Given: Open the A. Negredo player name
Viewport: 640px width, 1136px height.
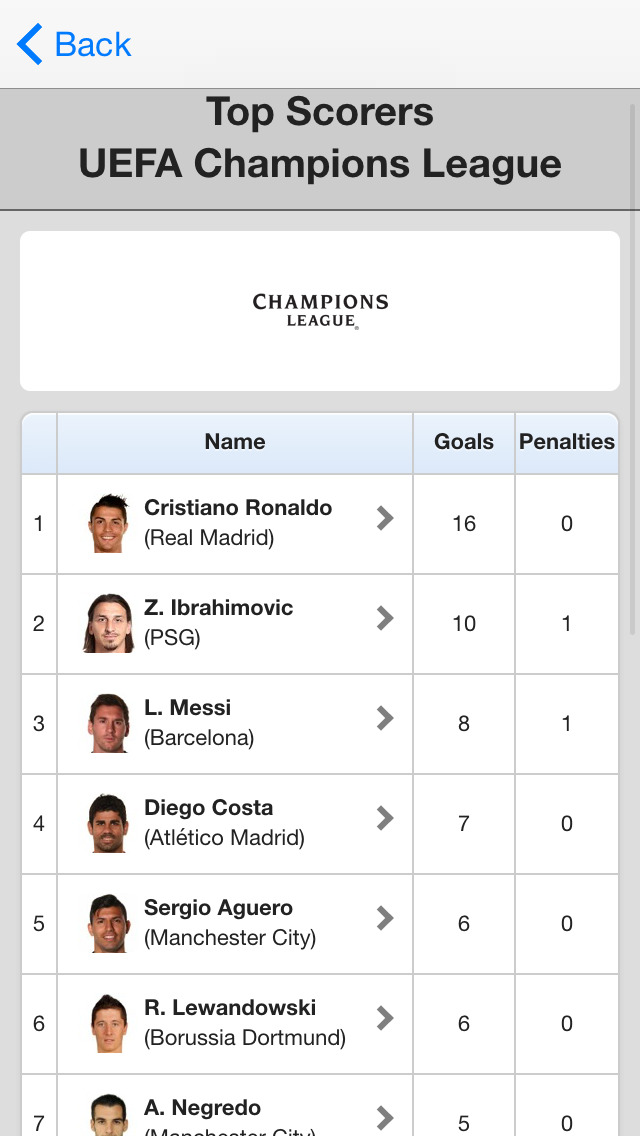Looking at the screenshot, I should (203, 1108).
